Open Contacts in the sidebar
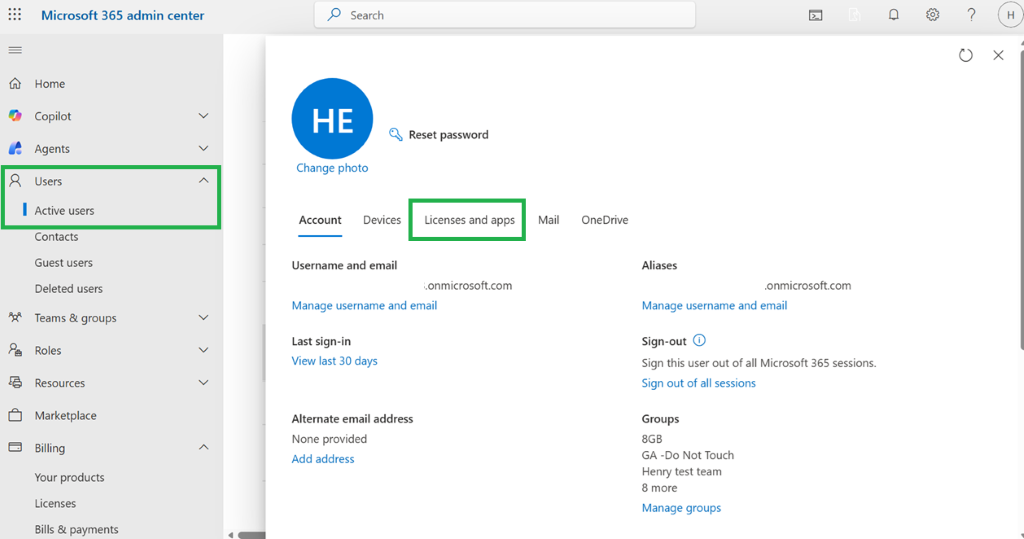The height and width of the screenshot is (539, 1024). click(56, 237)
